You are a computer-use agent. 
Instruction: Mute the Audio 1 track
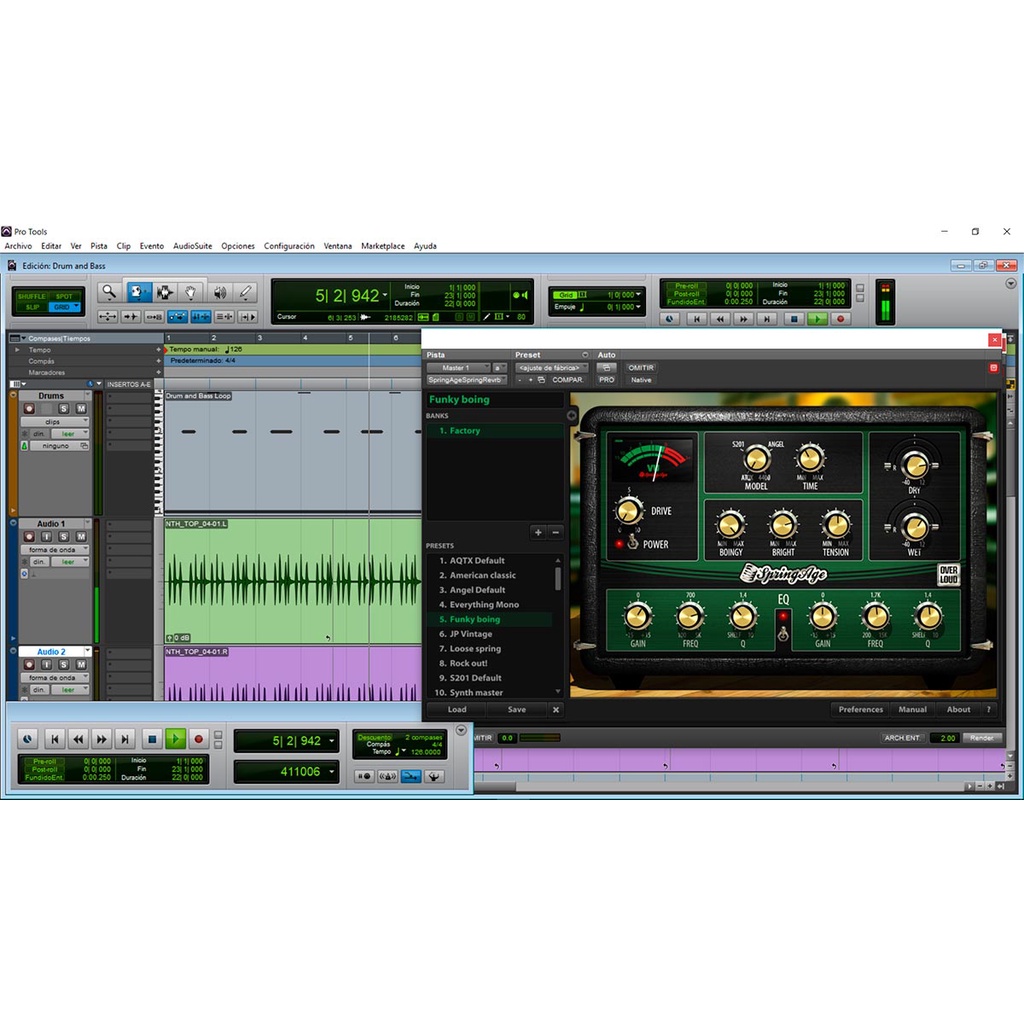point(81,537)
